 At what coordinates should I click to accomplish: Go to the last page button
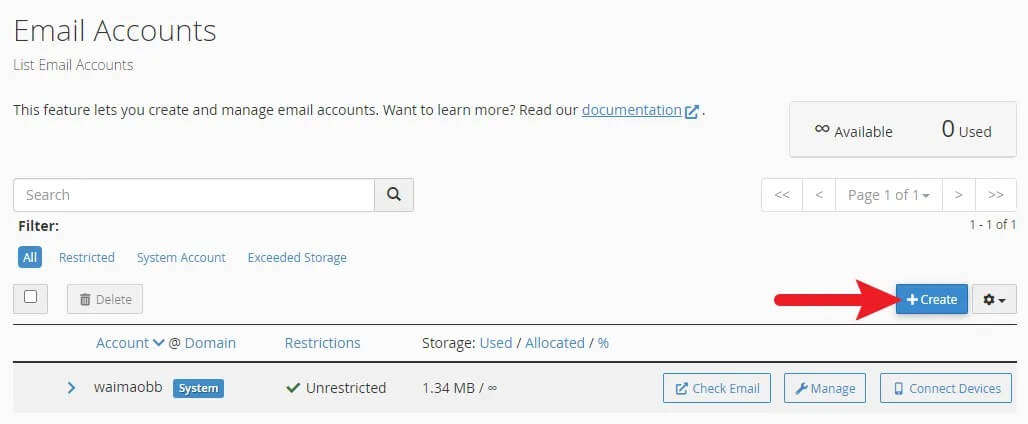(x=995, y=195)
